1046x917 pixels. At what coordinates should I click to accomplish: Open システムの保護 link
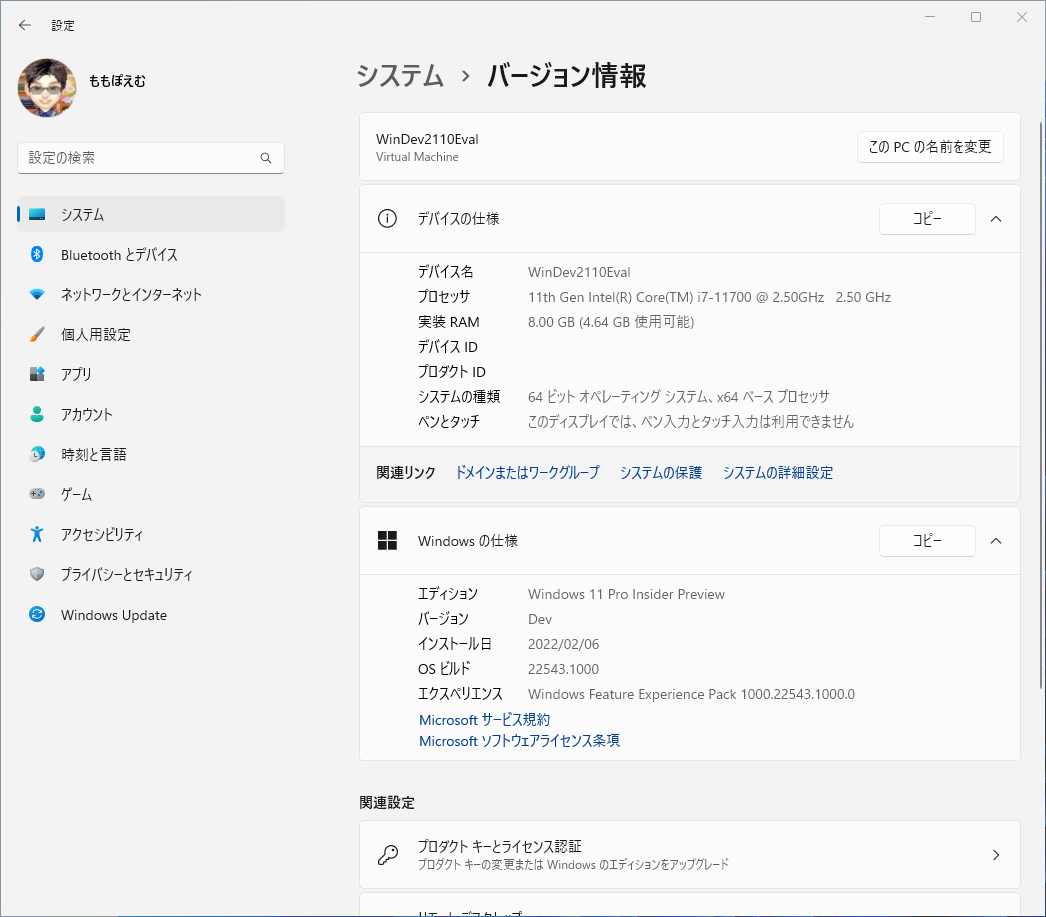pos(661,473)
